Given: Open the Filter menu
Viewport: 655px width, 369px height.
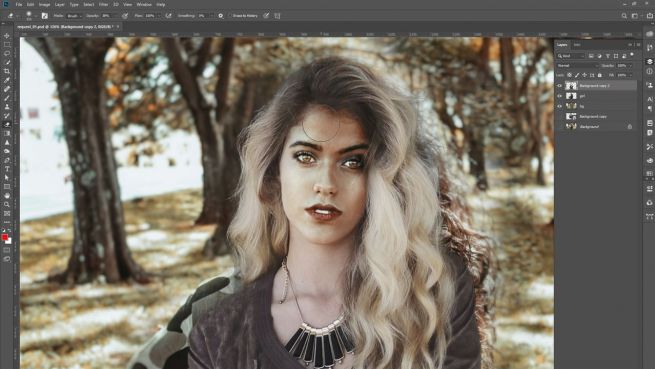Looking at the screenshot, I should pyautogui.click(x=103, y=5).
